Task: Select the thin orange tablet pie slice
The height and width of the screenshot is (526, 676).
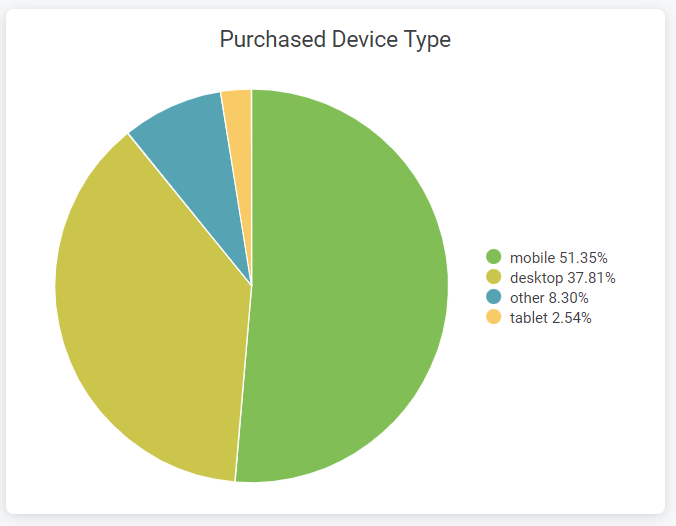Action: point(239,129)
